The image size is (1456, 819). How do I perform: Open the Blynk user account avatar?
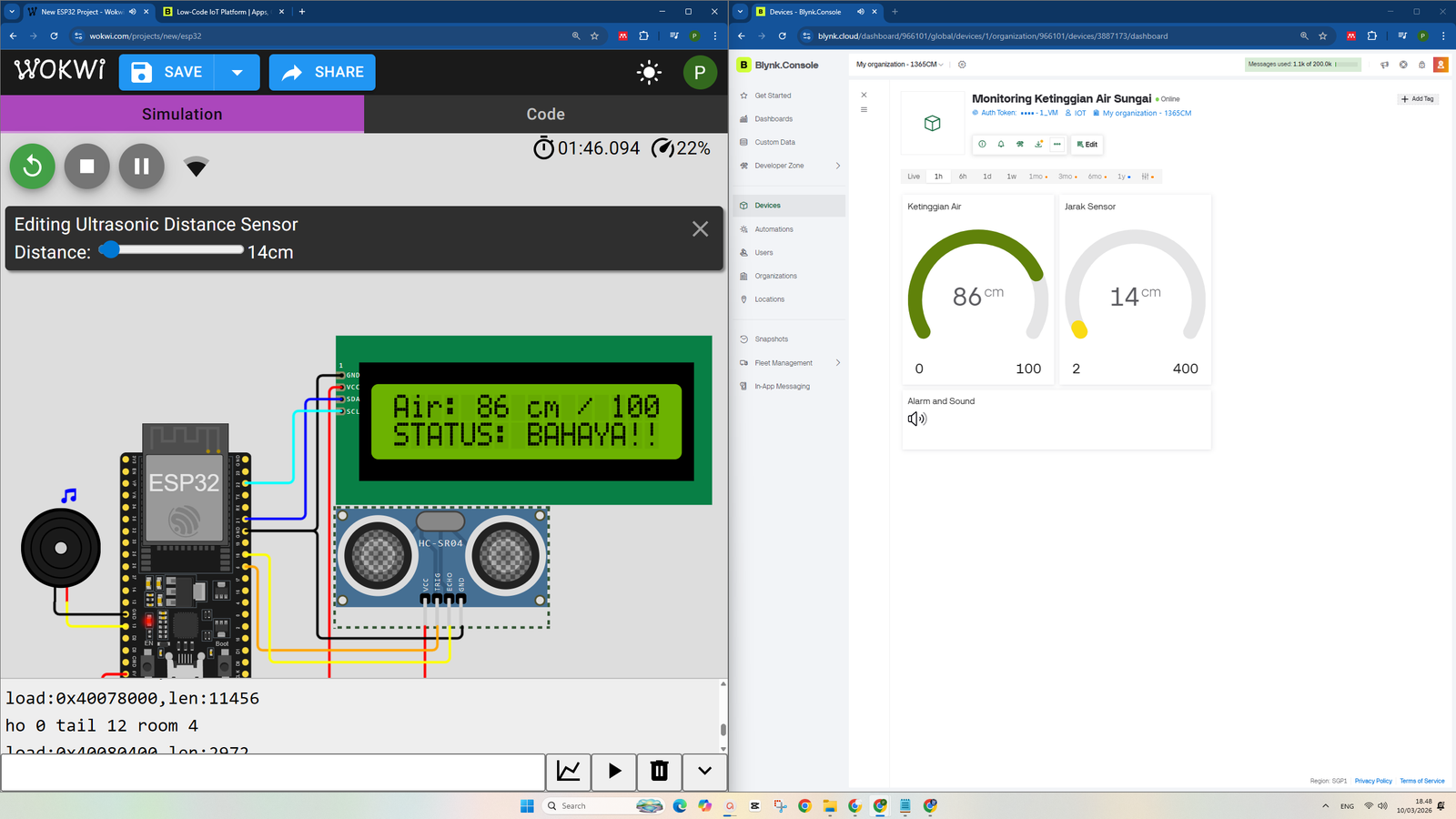(x=1441, y=65)
